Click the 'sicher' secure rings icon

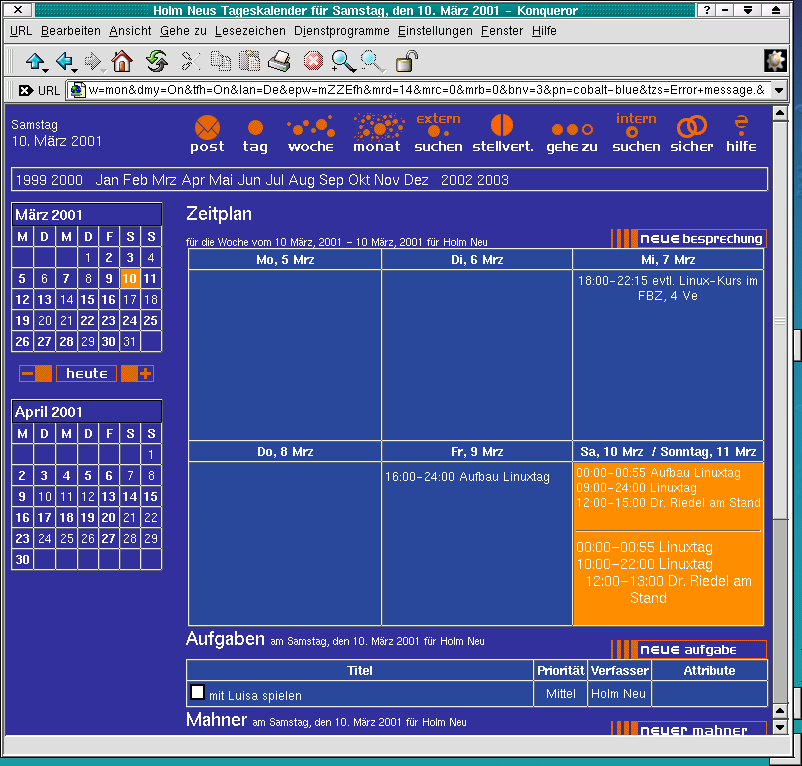[692, 128]
